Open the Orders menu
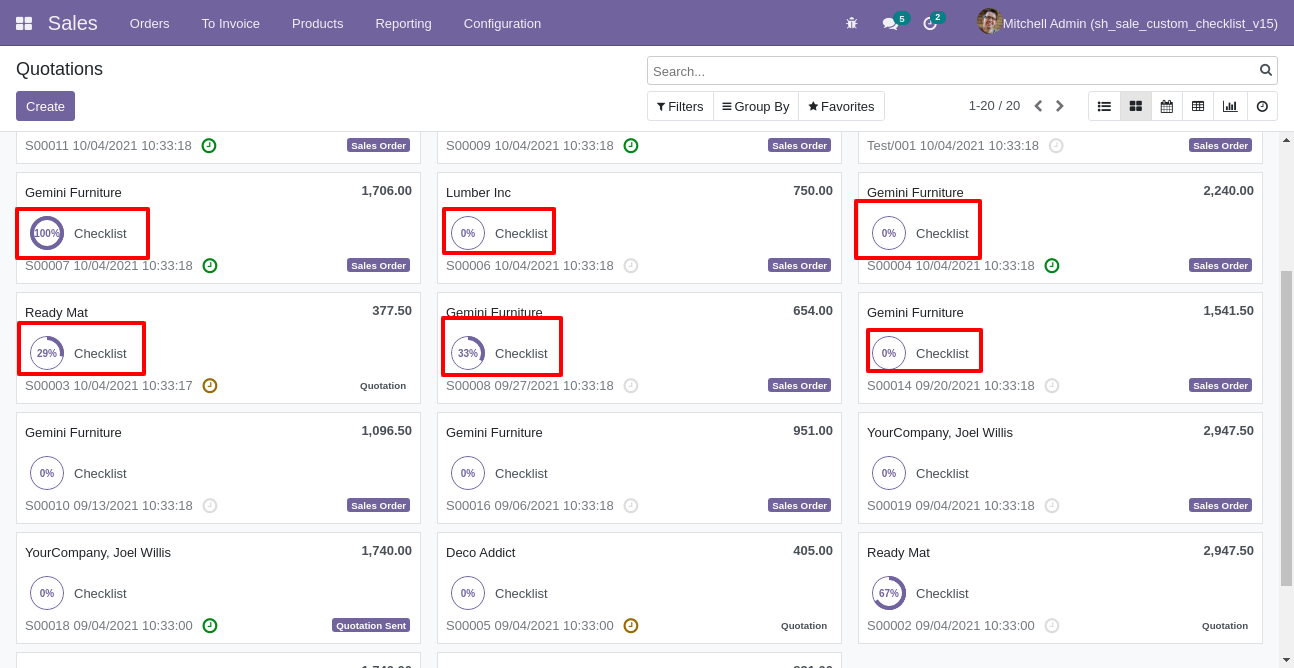This screenshot has width=1294, height=668. pos(149,23)
